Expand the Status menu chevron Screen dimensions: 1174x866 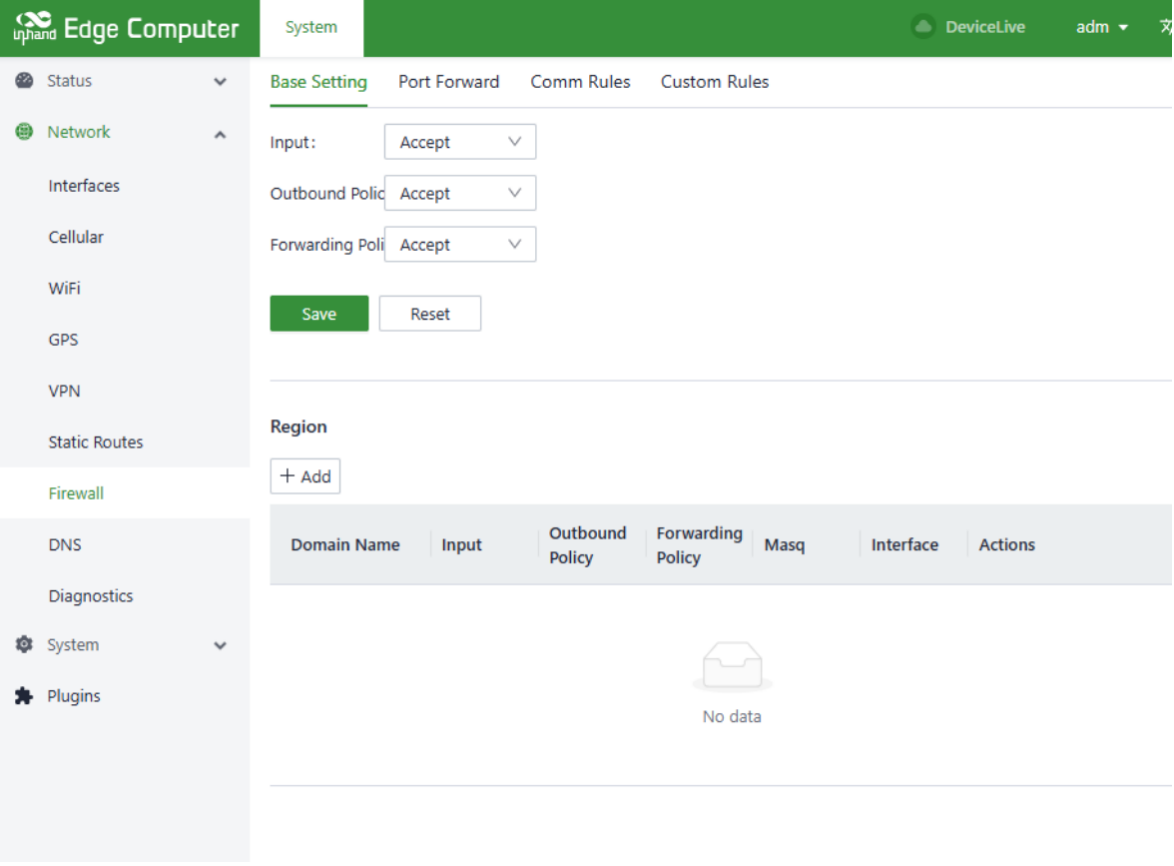(220, 82)
